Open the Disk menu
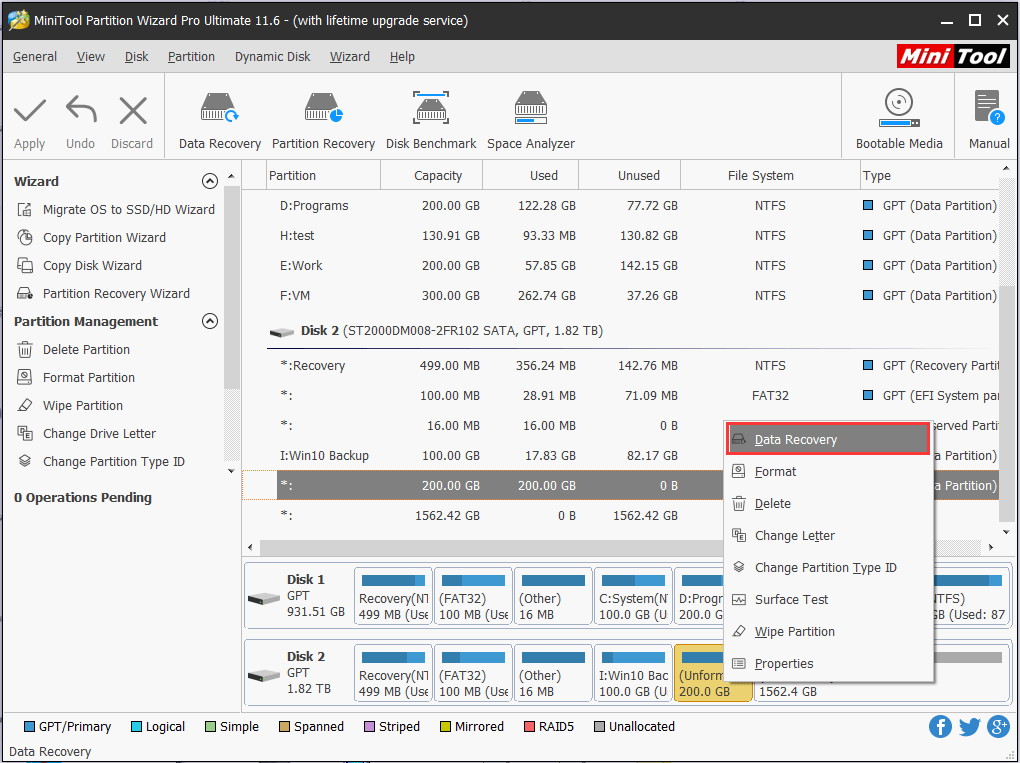 [137, 57]
